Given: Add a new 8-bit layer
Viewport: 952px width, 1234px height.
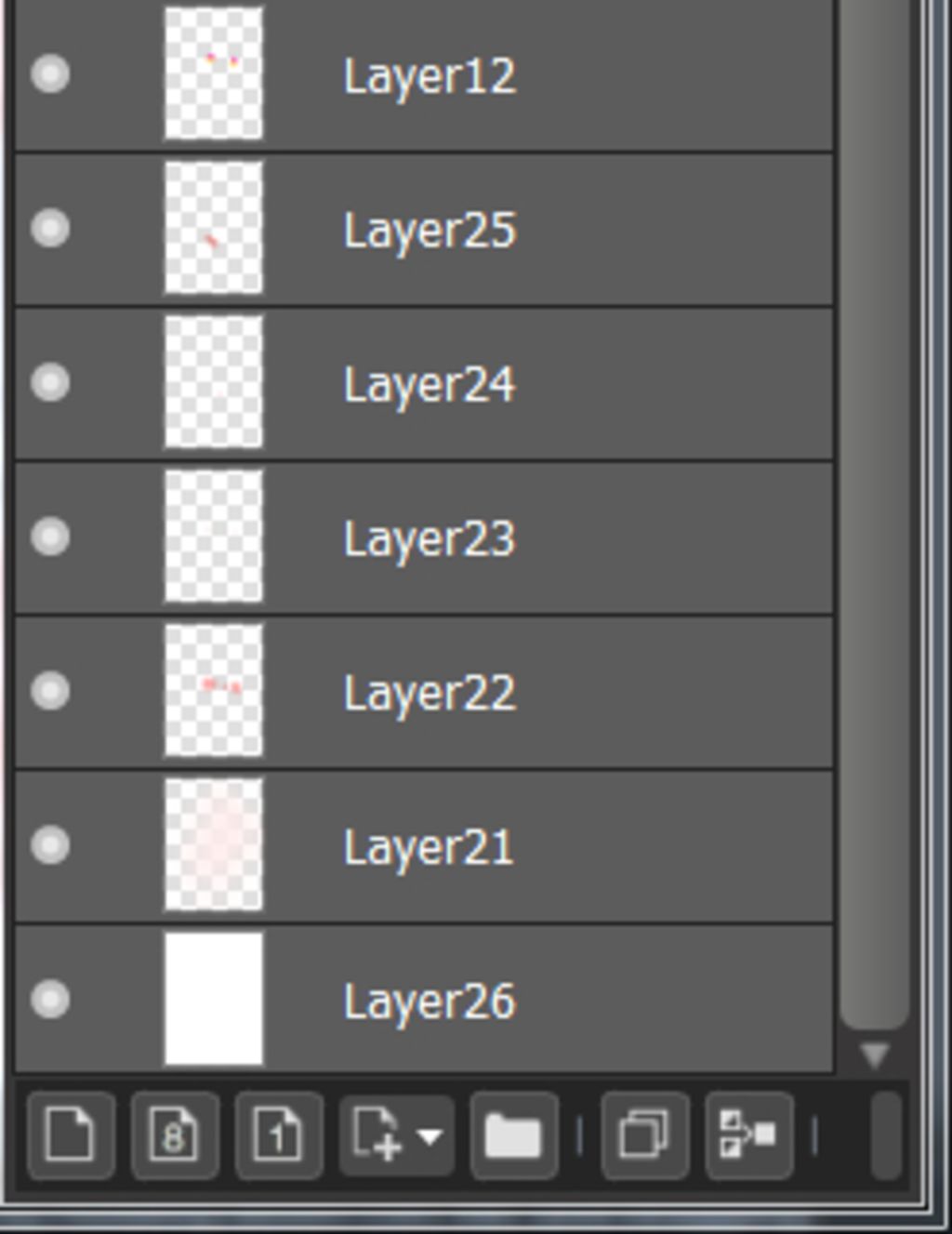Looking at the screenshot, I should tap(175, 1135).
